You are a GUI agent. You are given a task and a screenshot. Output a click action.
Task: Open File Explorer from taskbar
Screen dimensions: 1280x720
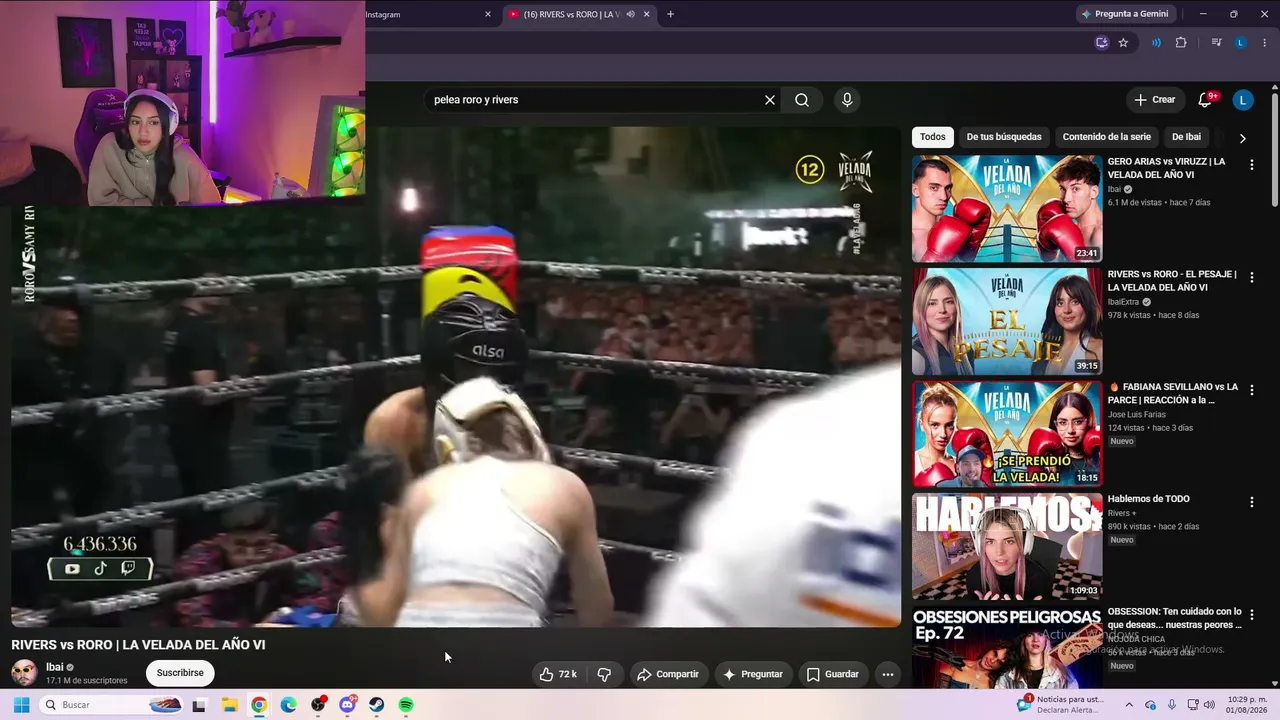[x=229, y=705]
